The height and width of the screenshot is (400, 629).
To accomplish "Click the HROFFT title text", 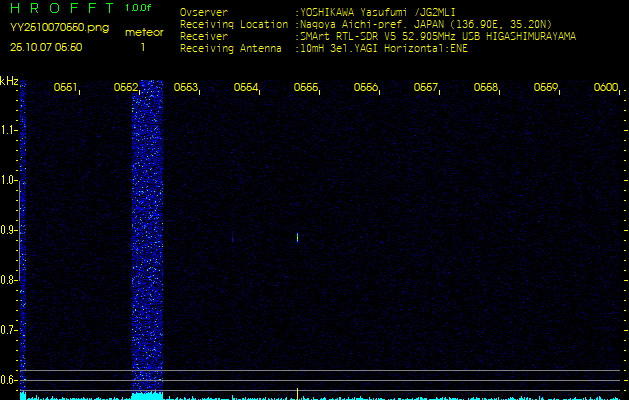I will tap(62, 8).
